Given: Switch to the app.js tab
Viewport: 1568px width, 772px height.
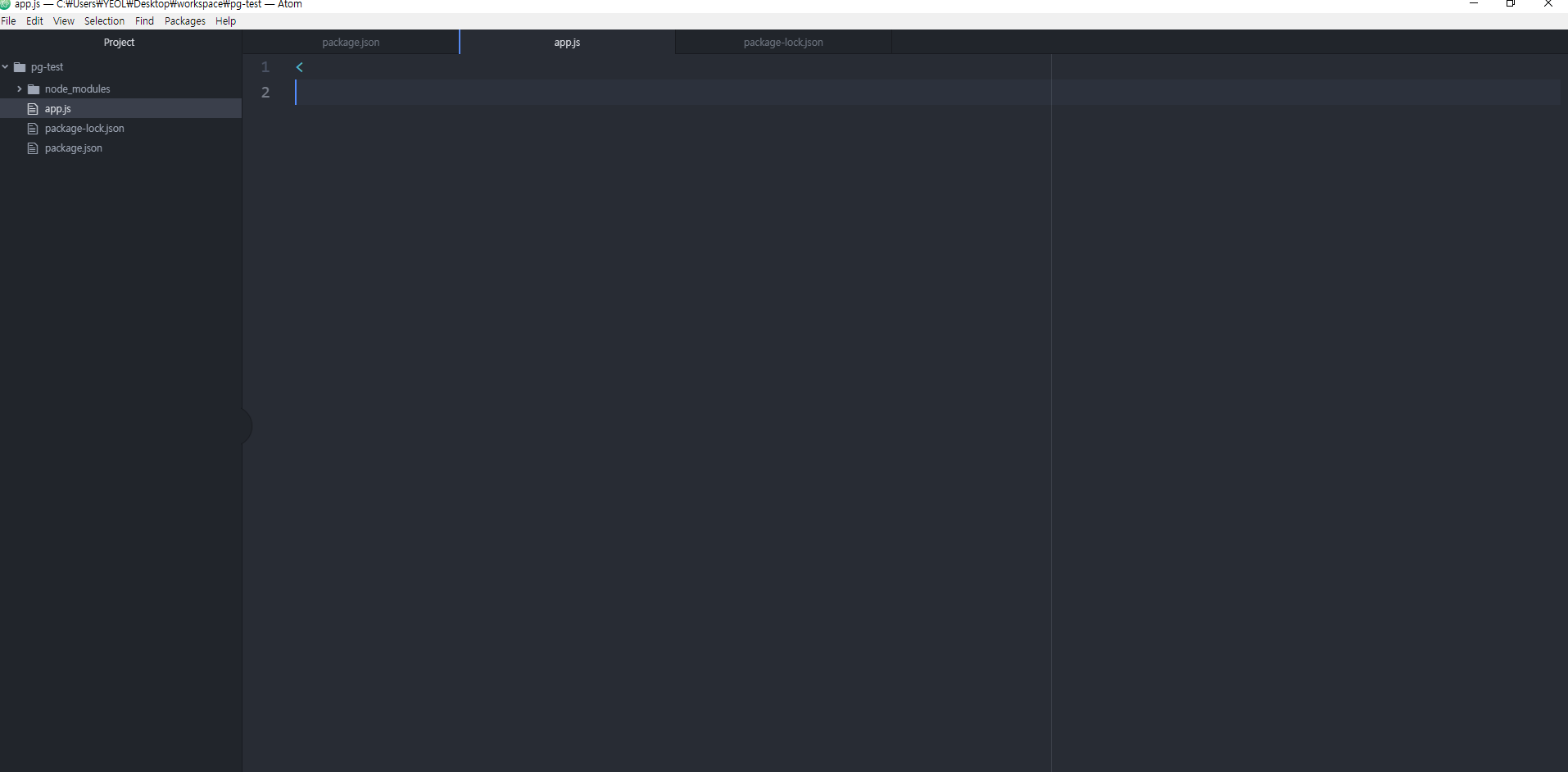Looking at the screenshot, I should 567,43.
